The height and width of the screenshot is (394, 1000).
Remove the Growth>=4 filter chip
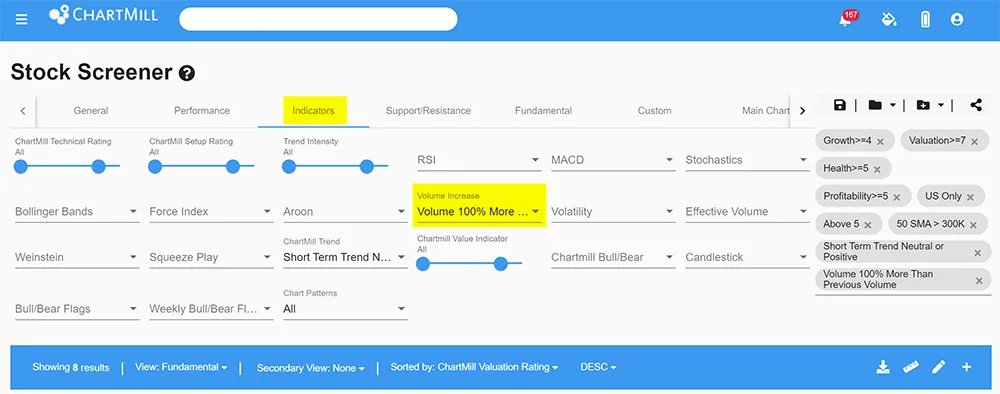[880, 142]
